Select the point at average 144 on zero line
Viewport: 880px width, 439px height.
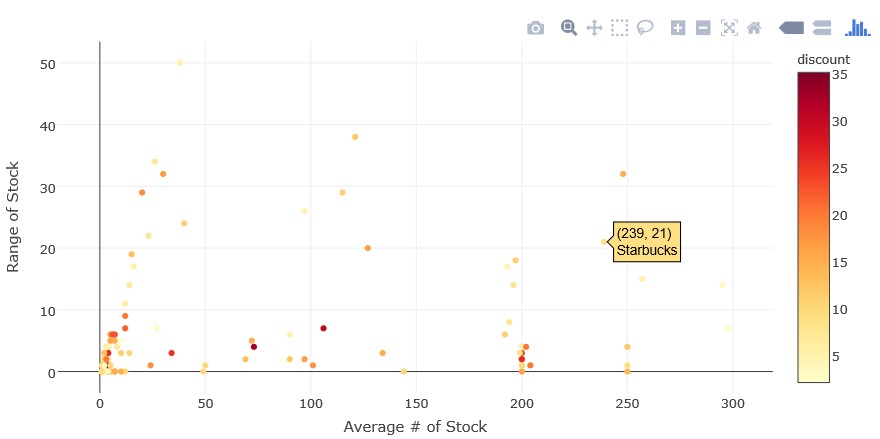pyautogui.click(x=404, y=372)
